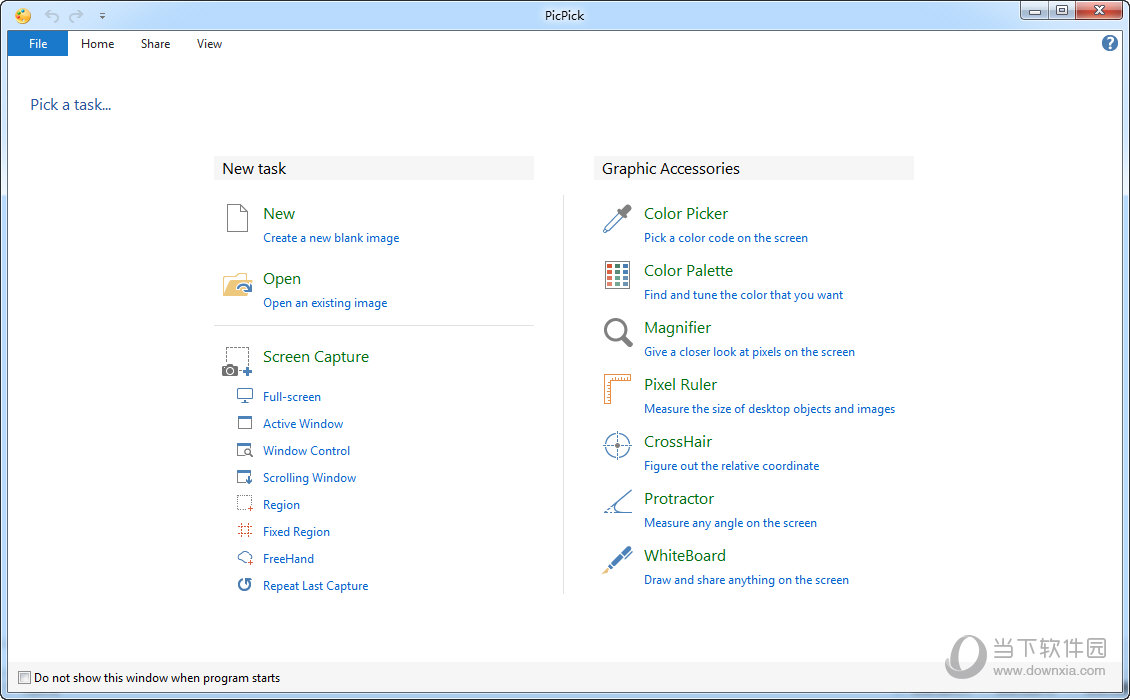Click the Full-screen monitor icon
The width and height of the screenshot is (1130, 700).
pyautogui.click(x=245, y=396)
